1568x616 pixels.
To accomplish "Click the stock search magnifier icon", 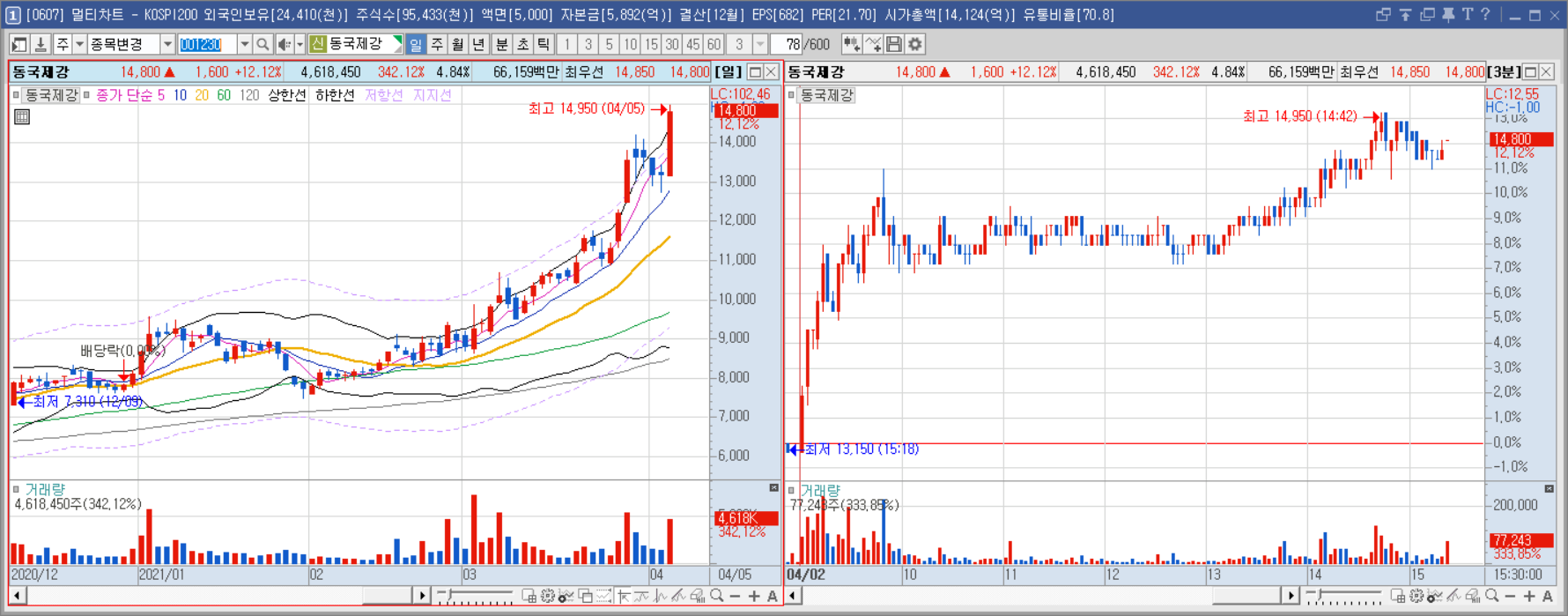I will tap(263, 44).
